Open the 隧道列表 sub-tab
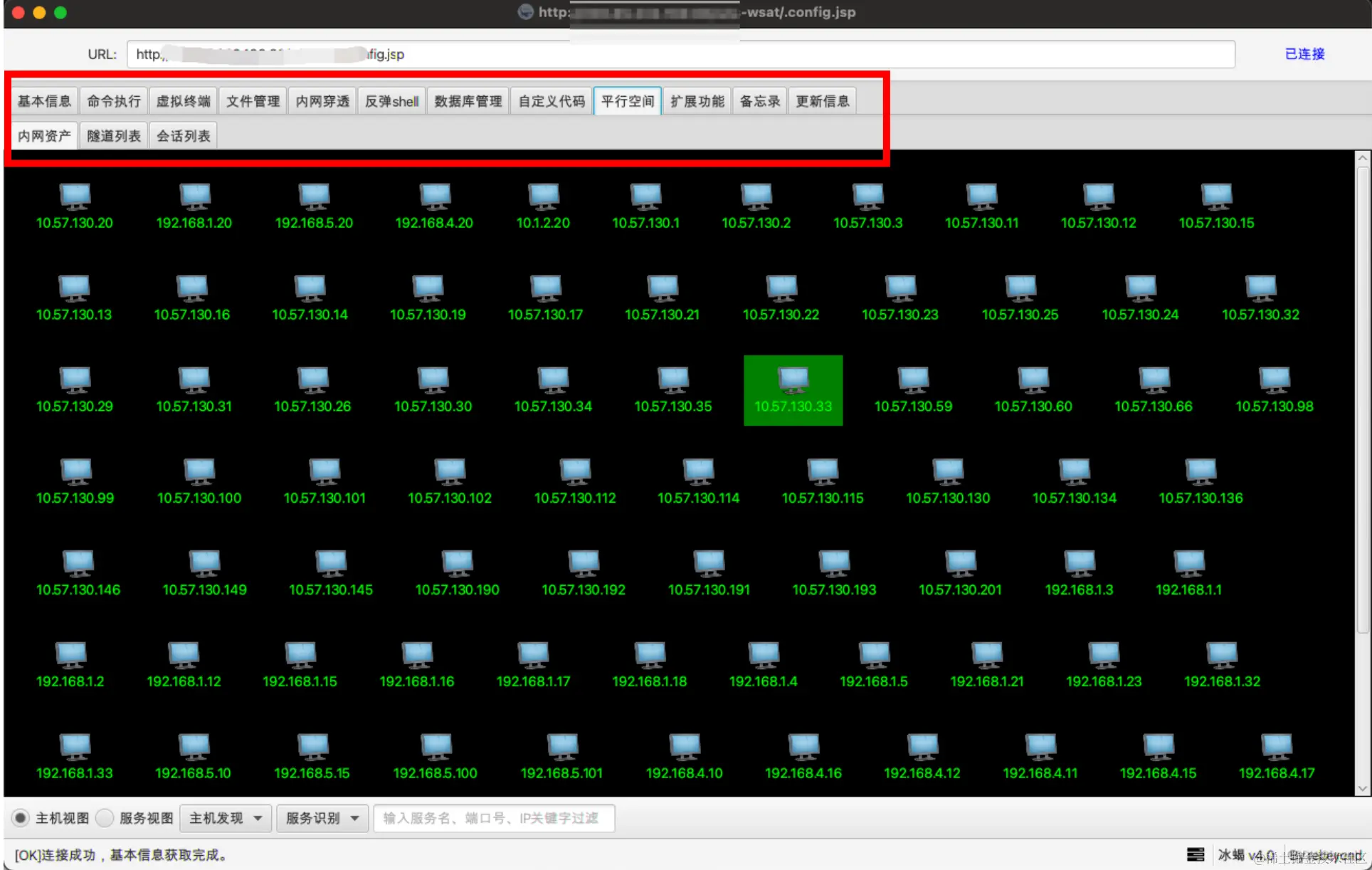This screenshot has height=870, width=1372. click(x=114, y=136)
